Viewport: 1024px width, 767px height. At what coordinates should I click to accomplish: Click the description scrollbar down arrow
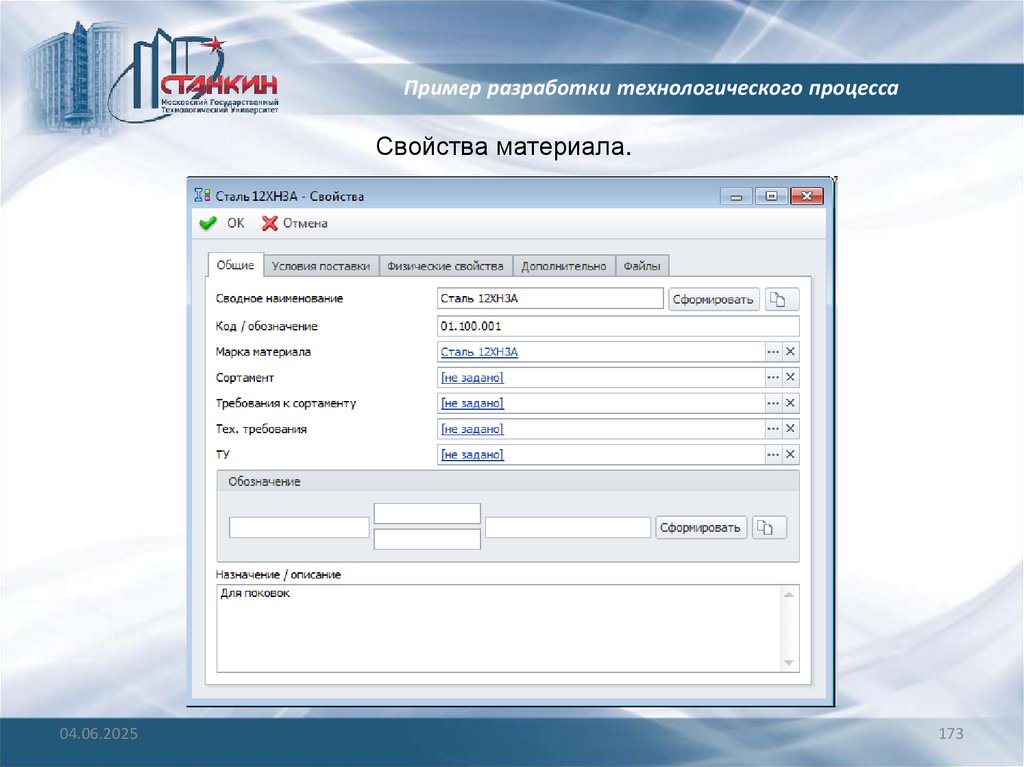point(789,662)
